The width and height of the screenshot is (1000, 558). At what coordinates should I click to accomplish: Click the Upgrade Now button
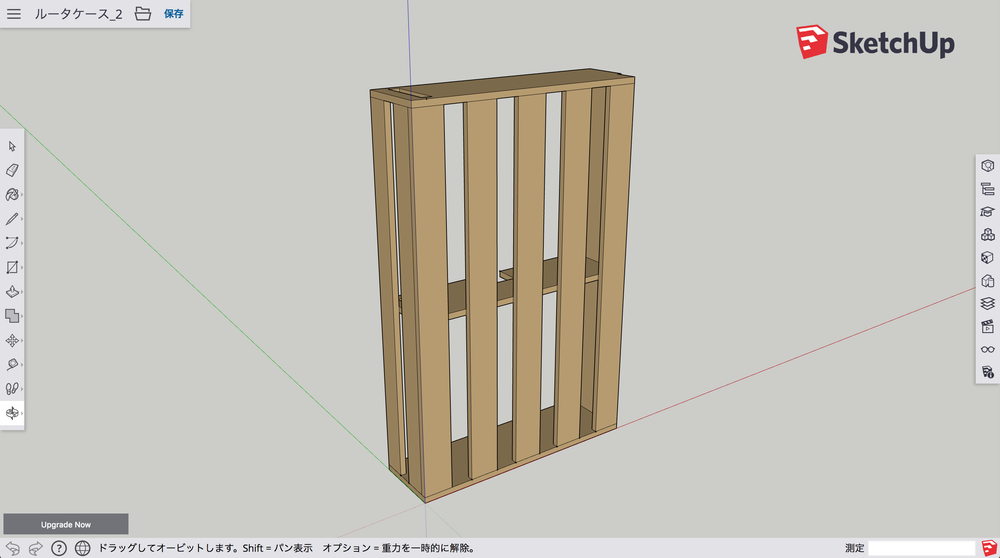(66, 524)
